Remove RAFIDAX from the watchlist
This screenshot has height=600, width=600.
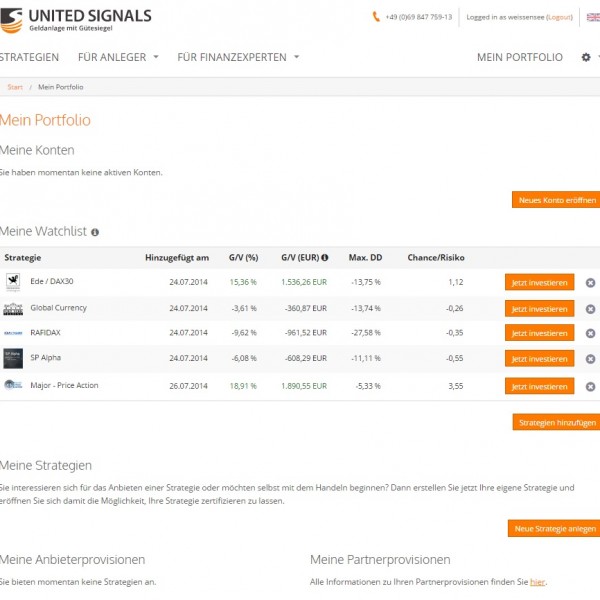[590, 334]
